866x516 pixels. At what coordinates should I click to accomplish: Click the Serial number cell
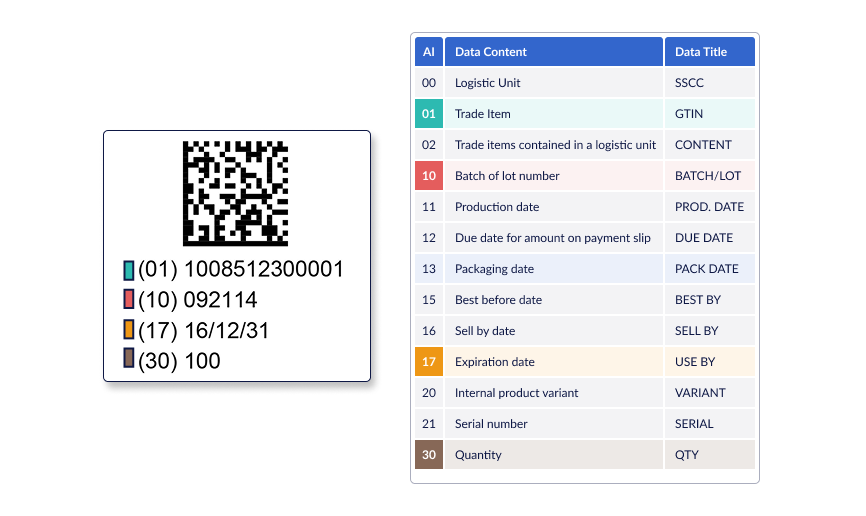(554, 424)
